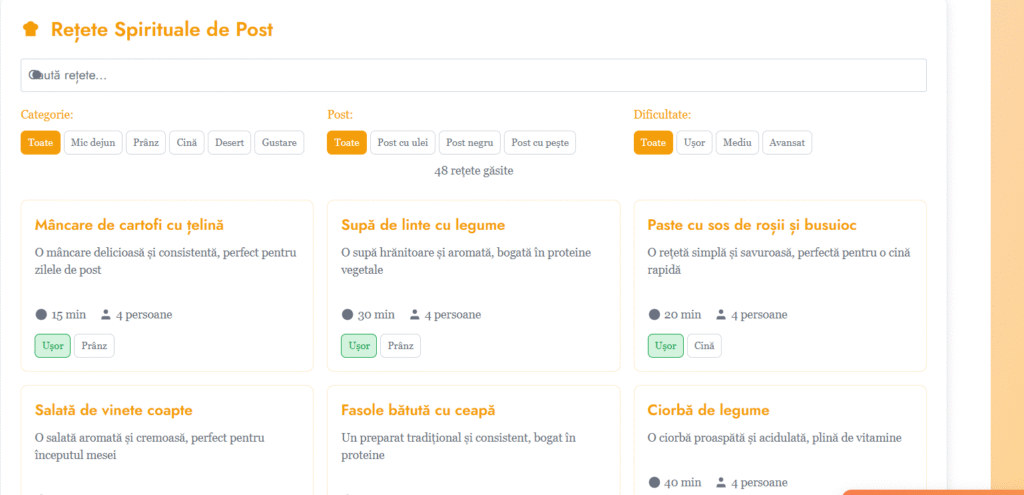Choose the Desert category filter

point(230,143)
